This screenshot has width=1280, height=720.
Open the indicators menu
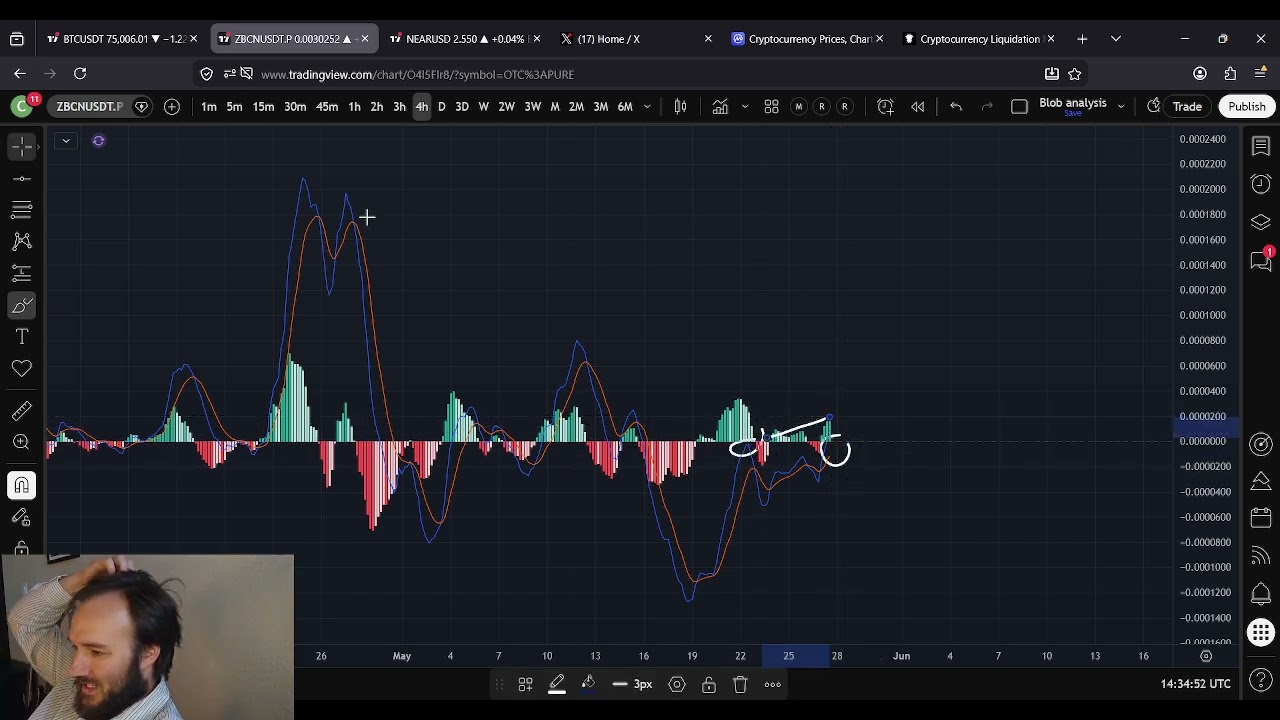pyautogui.click(x=720, y=107)
